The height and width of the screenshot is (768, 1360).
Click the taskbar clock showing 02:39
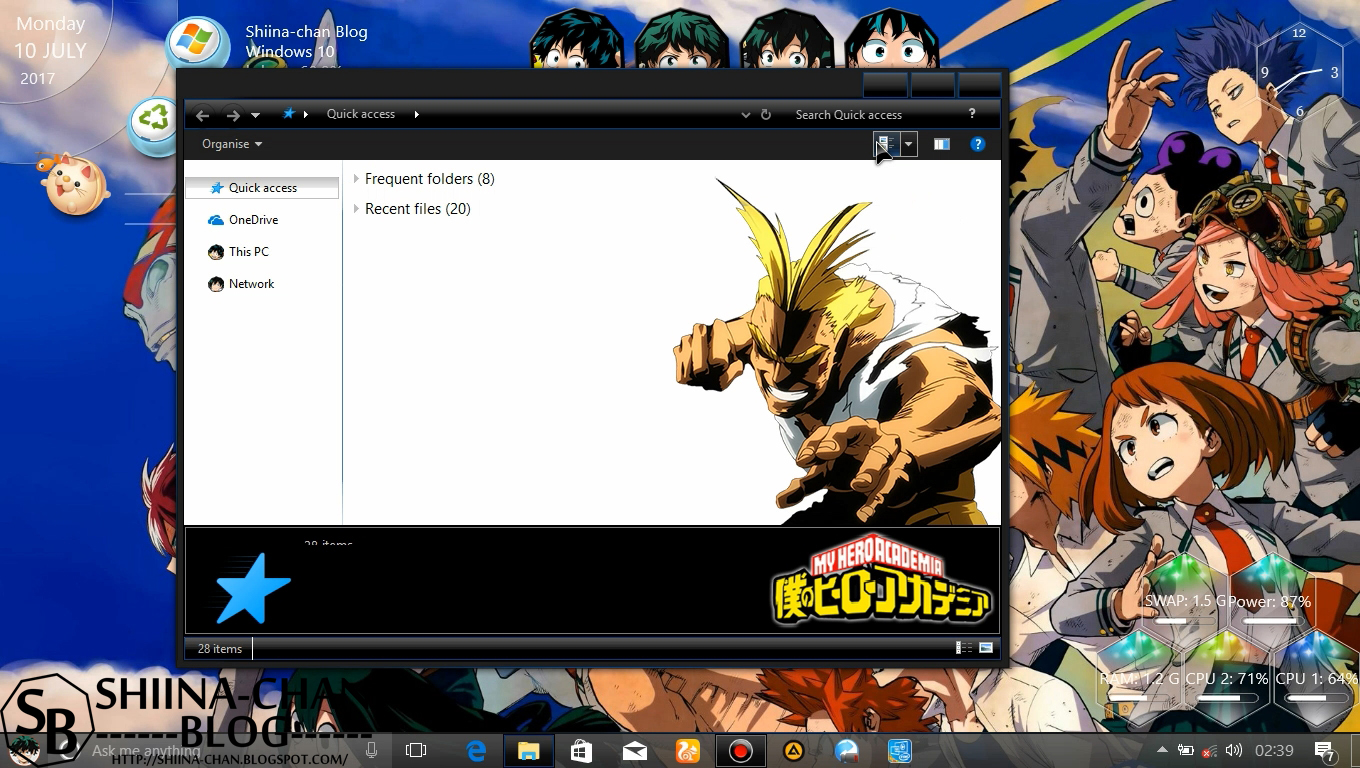tap(1274, 750)
